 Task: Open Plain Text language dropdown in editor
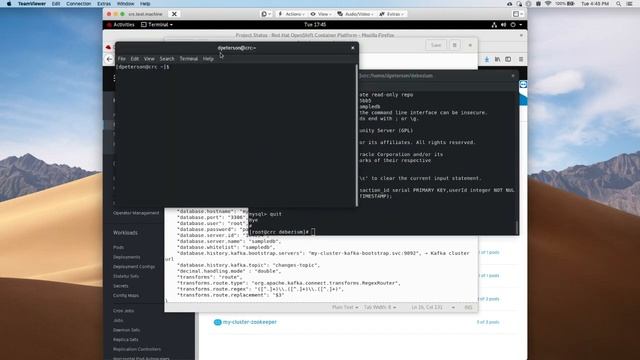click(x=345, y=307)
